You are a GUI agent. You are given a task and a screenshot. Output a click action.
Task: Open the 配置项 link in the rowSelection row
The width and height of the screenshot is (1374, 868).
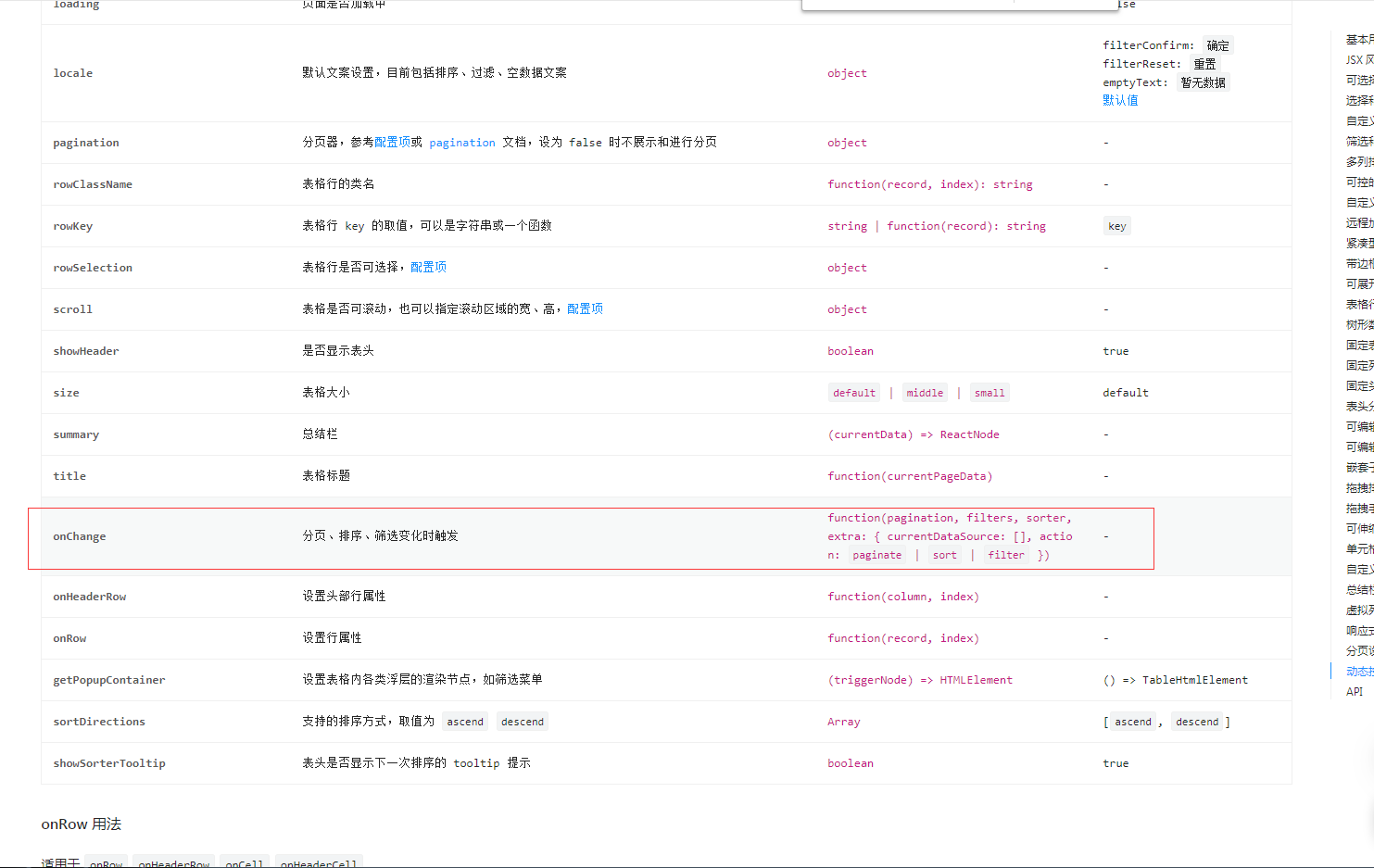[x=428, y=267]
